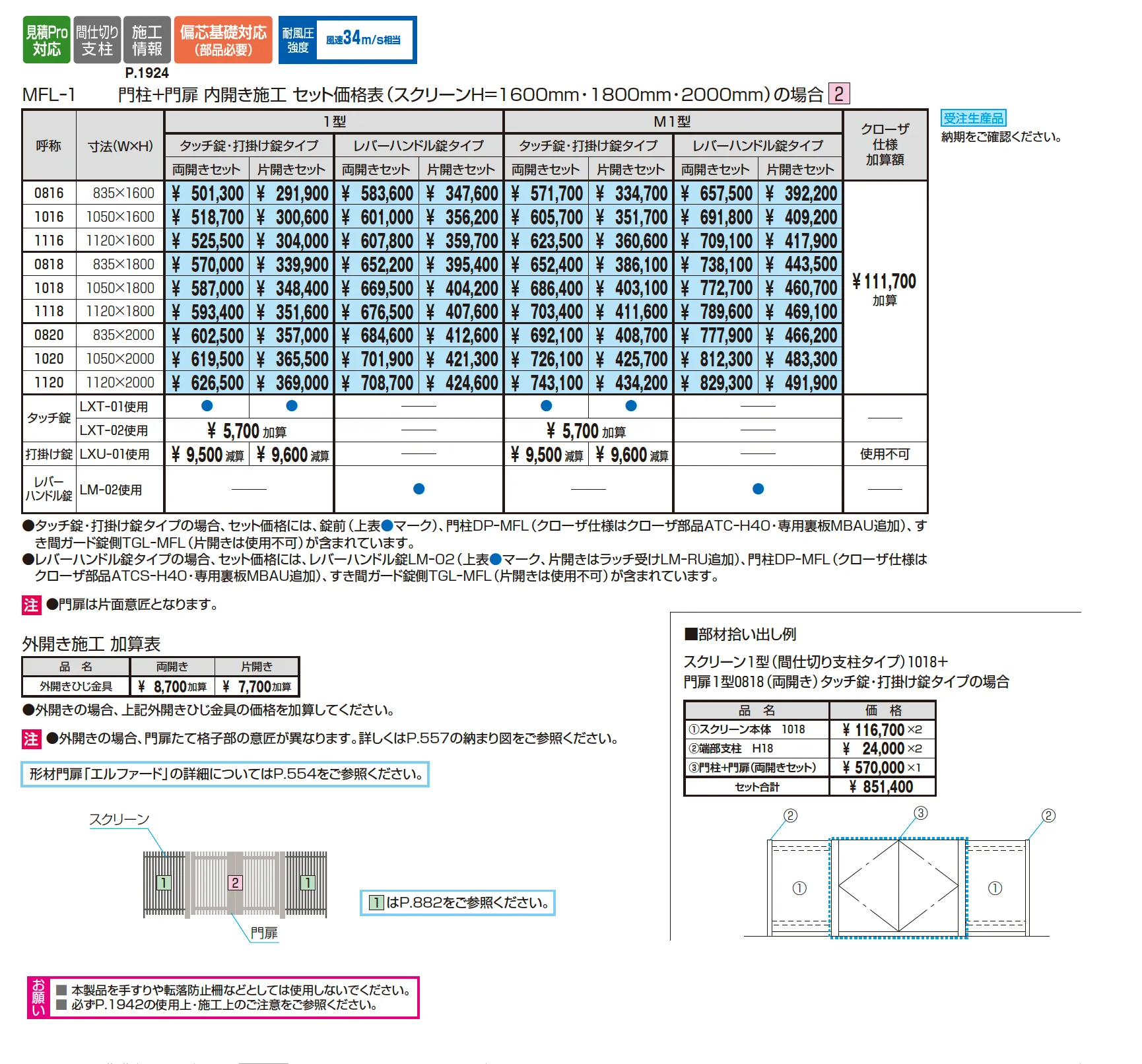Click the M1型 column group header
Screen dimensions: 1142x1064
click(x=673, y=121)
